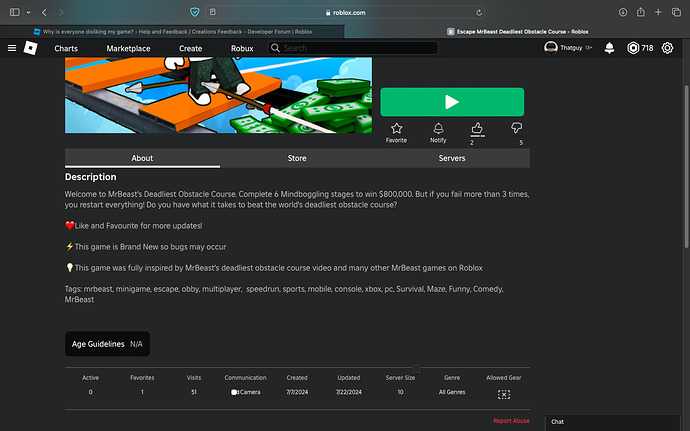Image resolution: width=690 pixels, height=431 pixels.
Task: Like the game with the thumbs up
Action: (477, 129)
